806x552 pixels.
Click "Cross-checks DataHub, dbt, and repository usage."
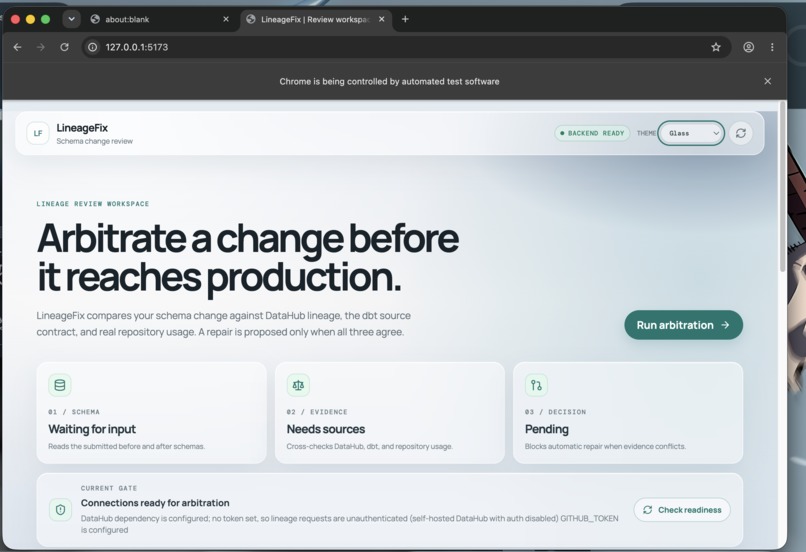[x=370, y=446]
